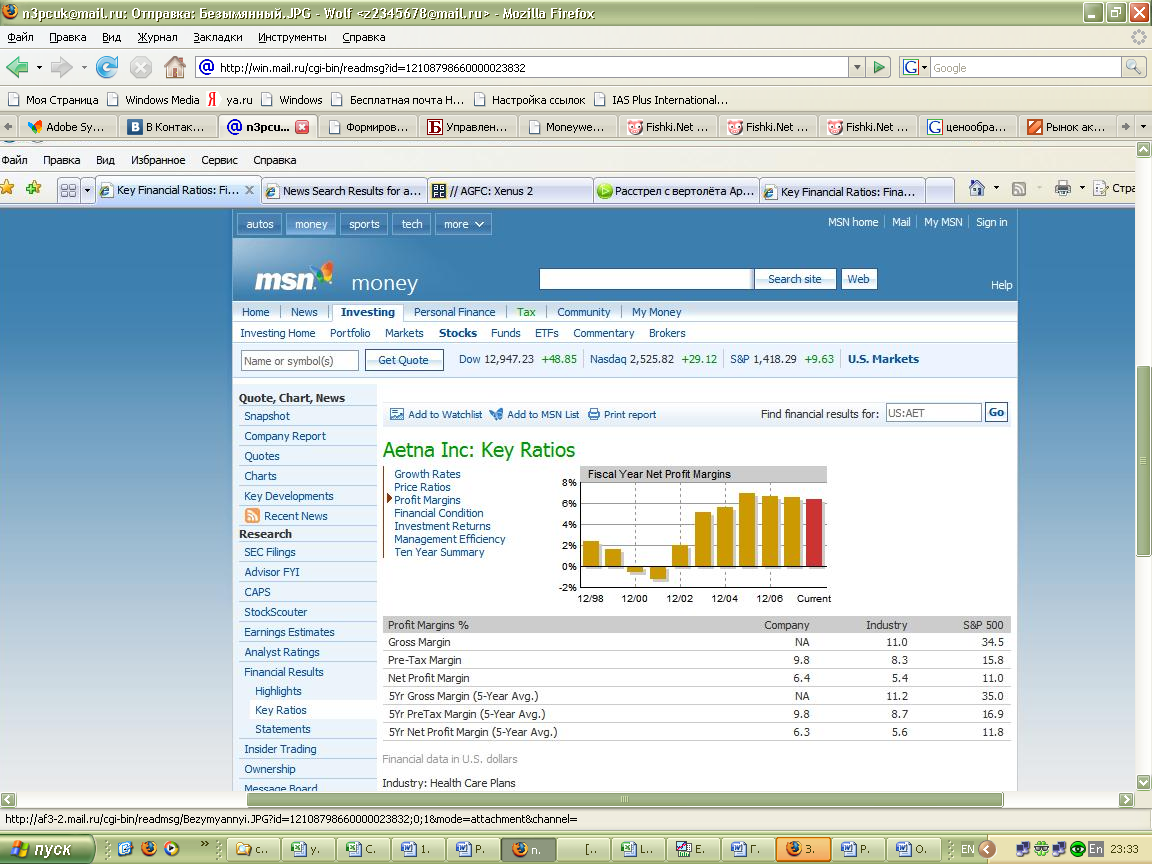Open the Инструменты menu
This screenshot has height=864, width=1152.
pos(292,37)
